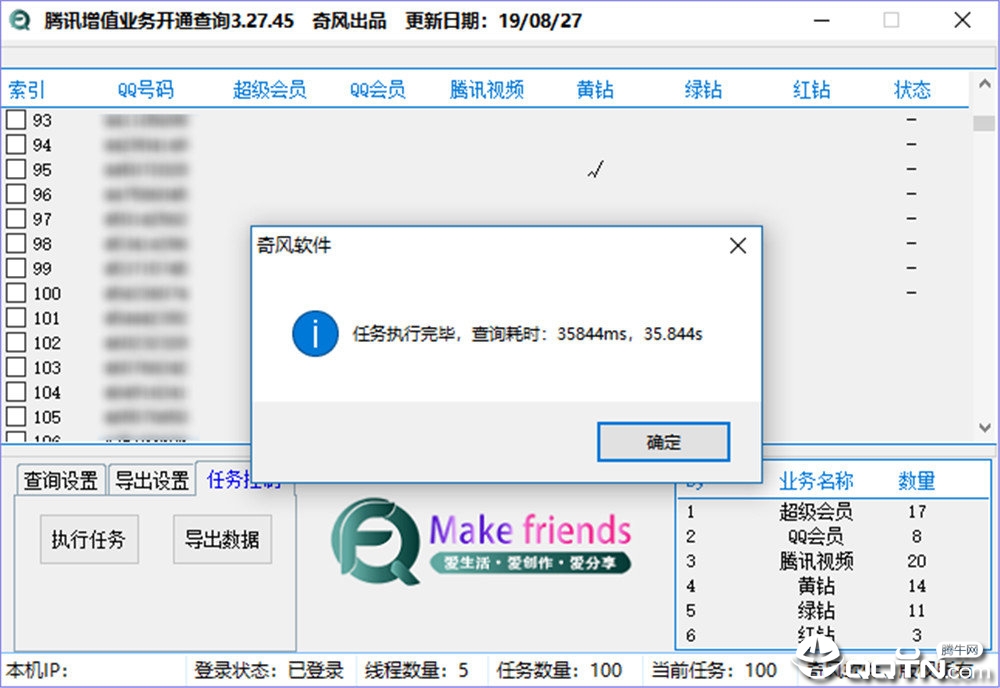Check the checkbox for row 99

(x=16, y=268)
